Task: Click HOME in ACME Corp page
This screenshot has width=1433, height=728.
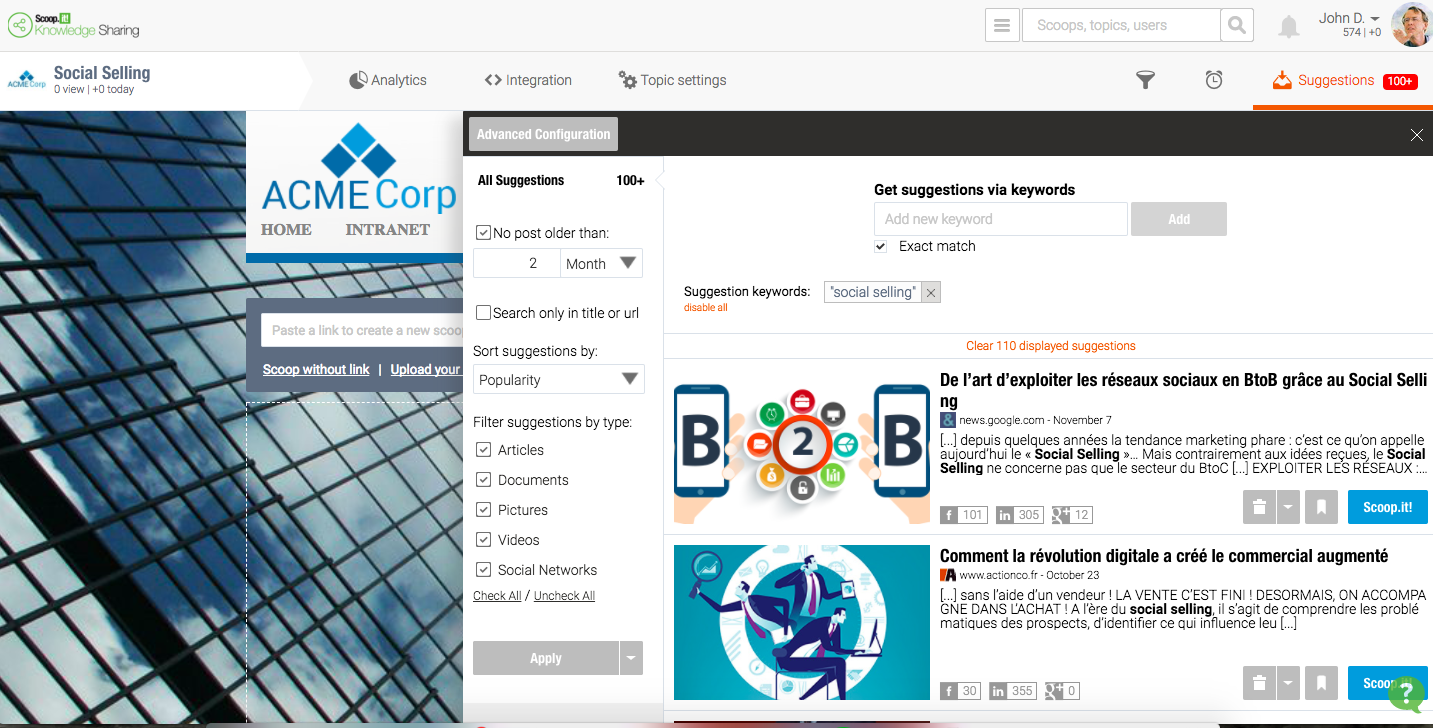Action: tap(286, 229)
